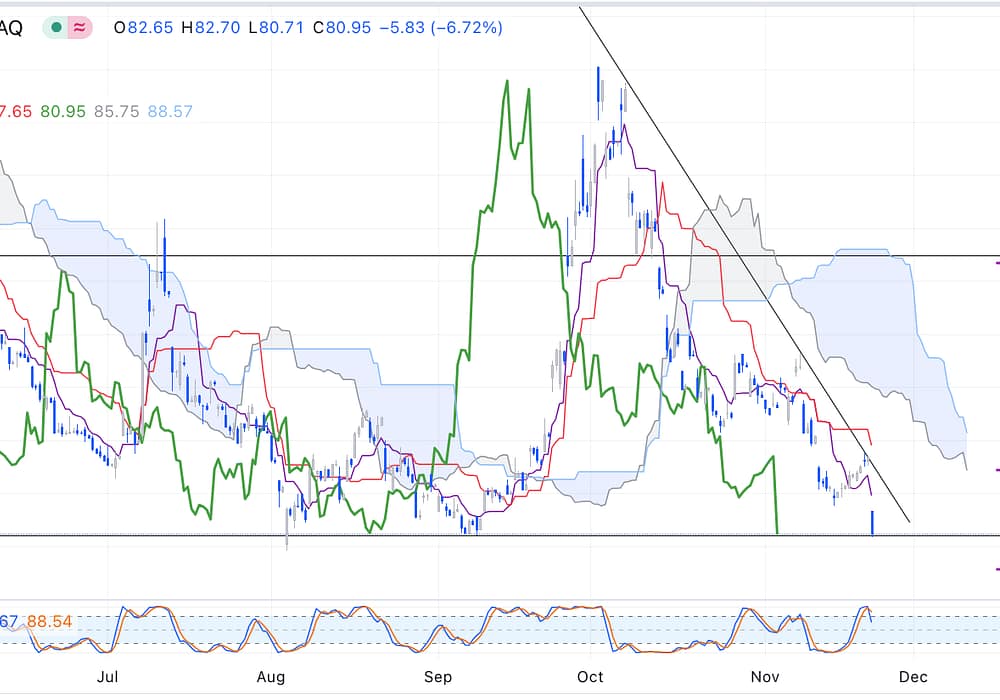Click the Dec label on time axis
This screenshot has width=1000, height=700.
pyautogui.click(x=913, y=677)
